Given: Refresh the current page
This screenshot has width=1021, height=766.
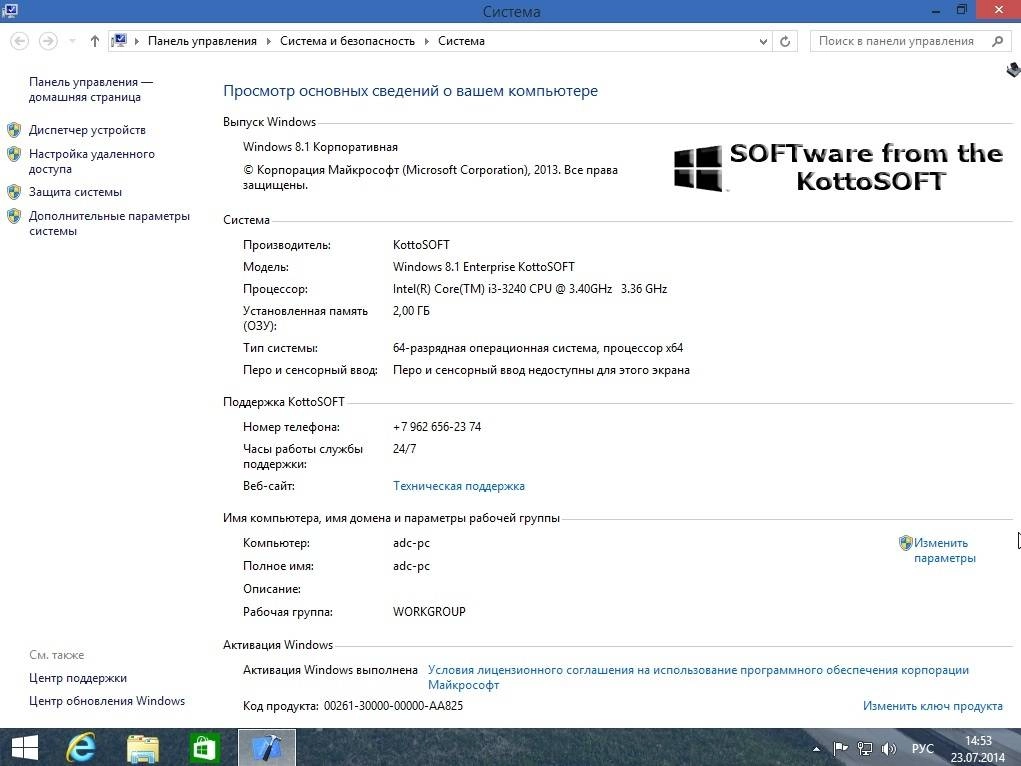Looking at the screenshot, I should tap(785, 41).
